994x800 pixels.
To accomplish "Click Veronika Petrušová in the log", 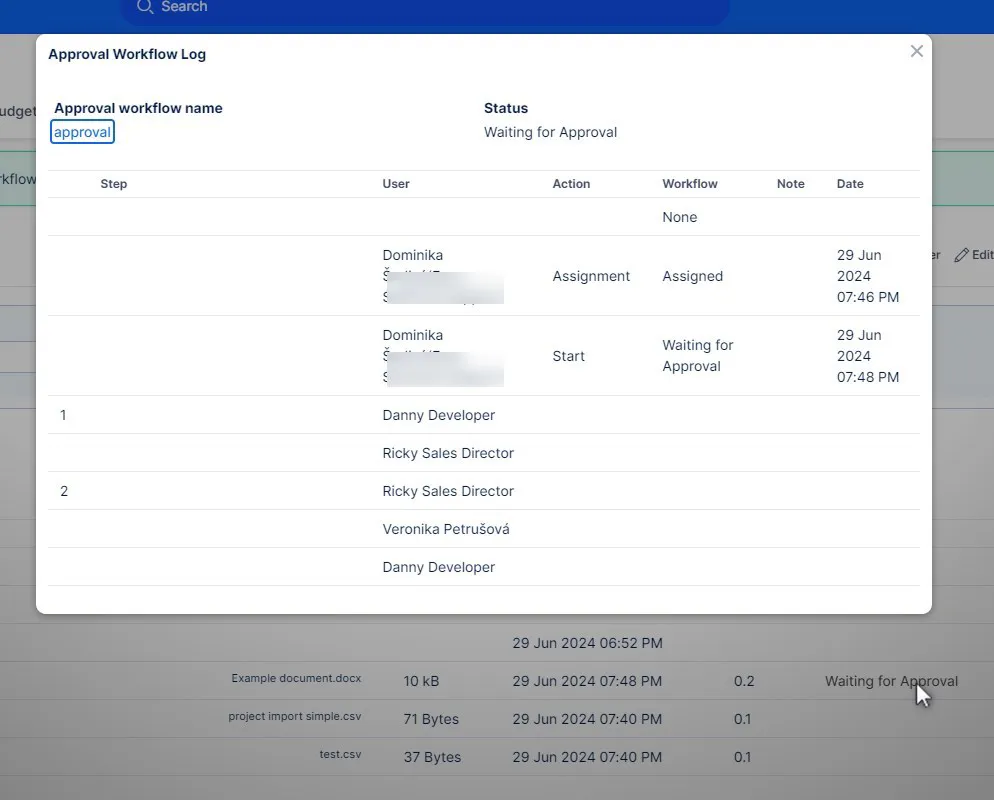I will click(x=445, y=529).
